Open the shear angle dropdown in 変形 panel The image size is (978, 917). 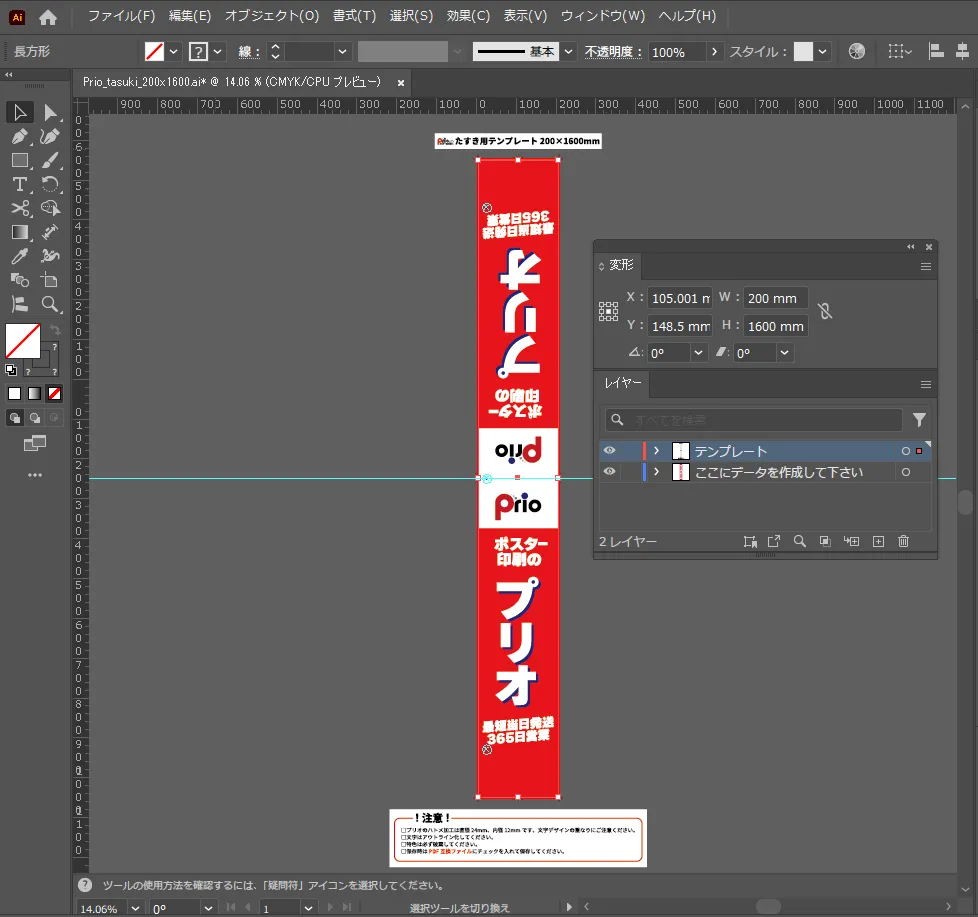point(785,352)
